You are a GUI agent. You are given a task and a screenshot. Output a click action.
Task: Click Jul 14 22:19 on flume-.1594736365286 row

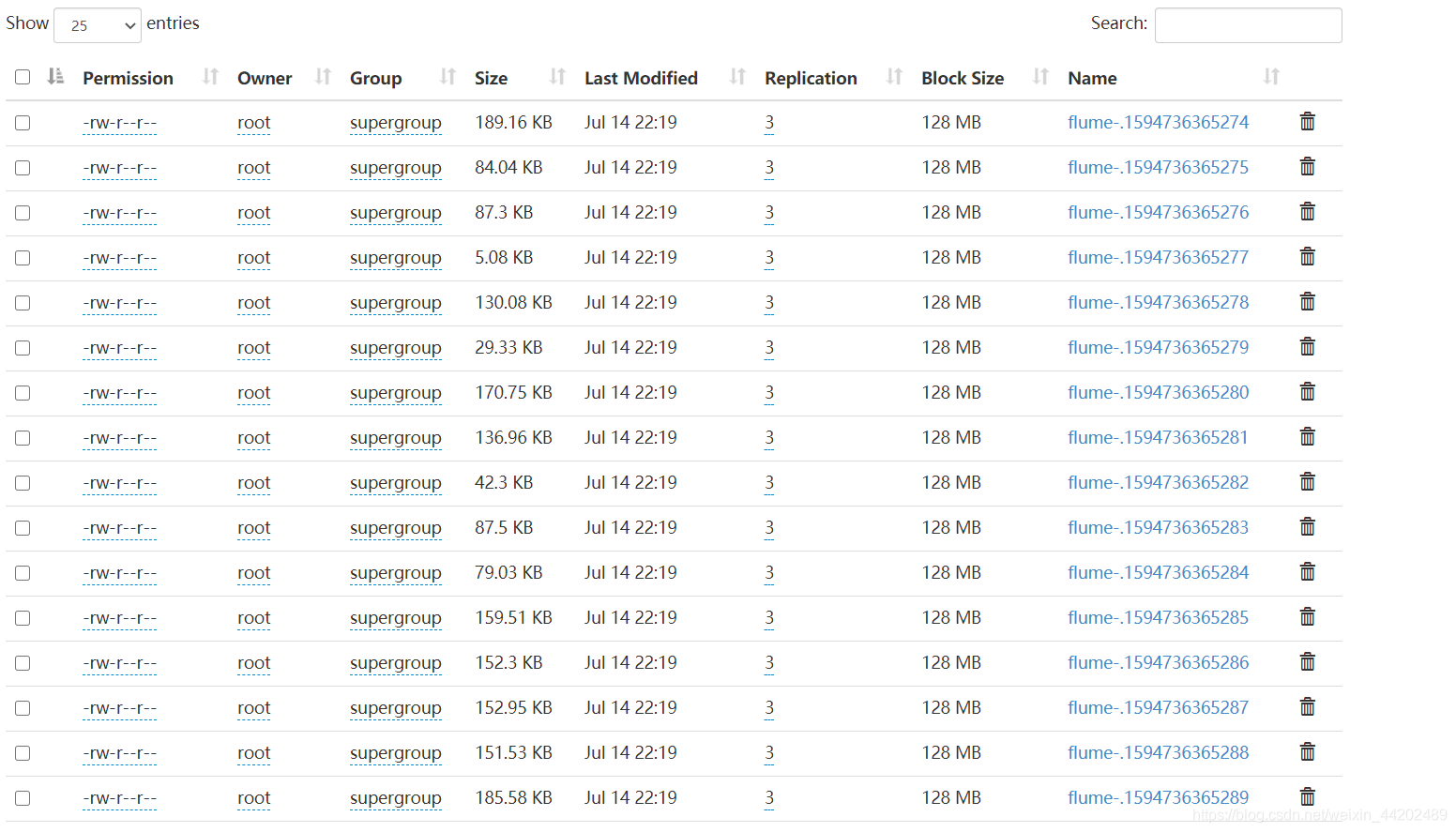point(630,662)
